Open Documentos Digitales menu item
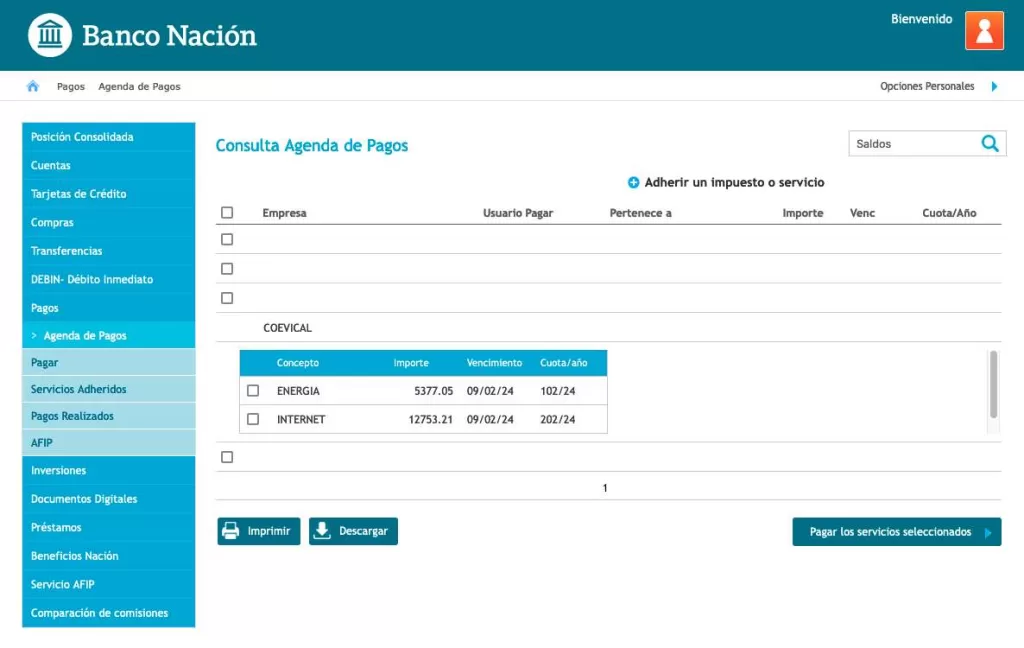 coord(108,498)
